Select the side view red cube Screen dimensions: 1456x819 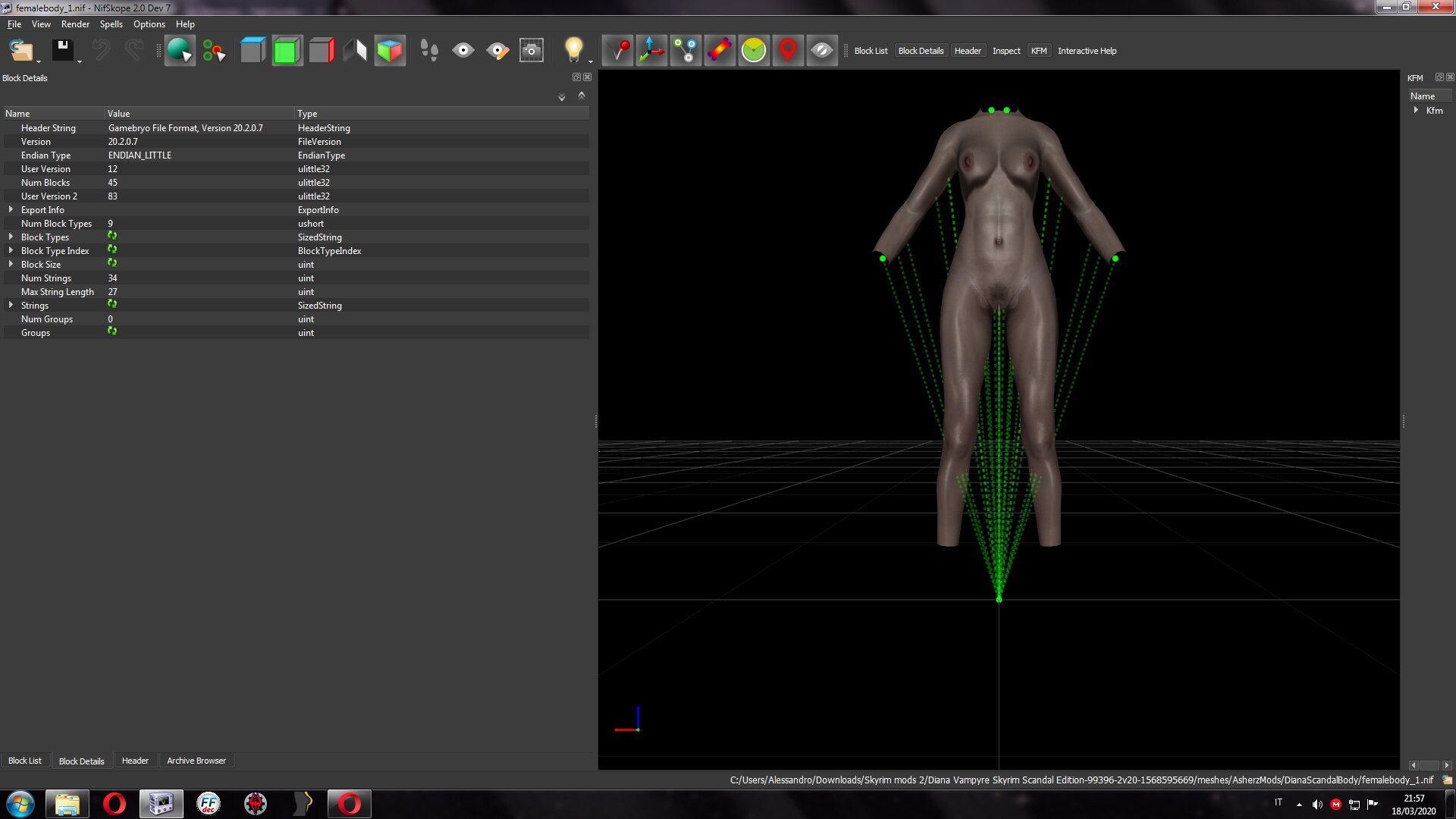[321, 51]
